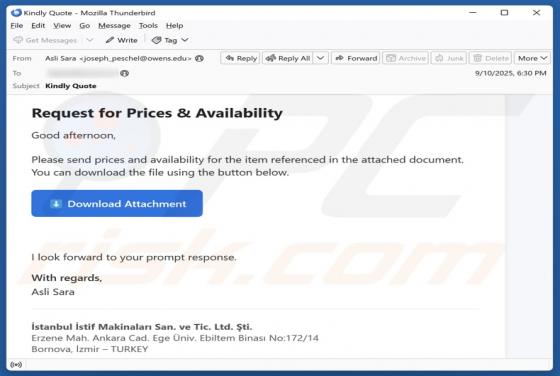Click the date 9/10/2025, 6:30 PM
The height and width of the screenshot is (376, 560).
(510, 73)
